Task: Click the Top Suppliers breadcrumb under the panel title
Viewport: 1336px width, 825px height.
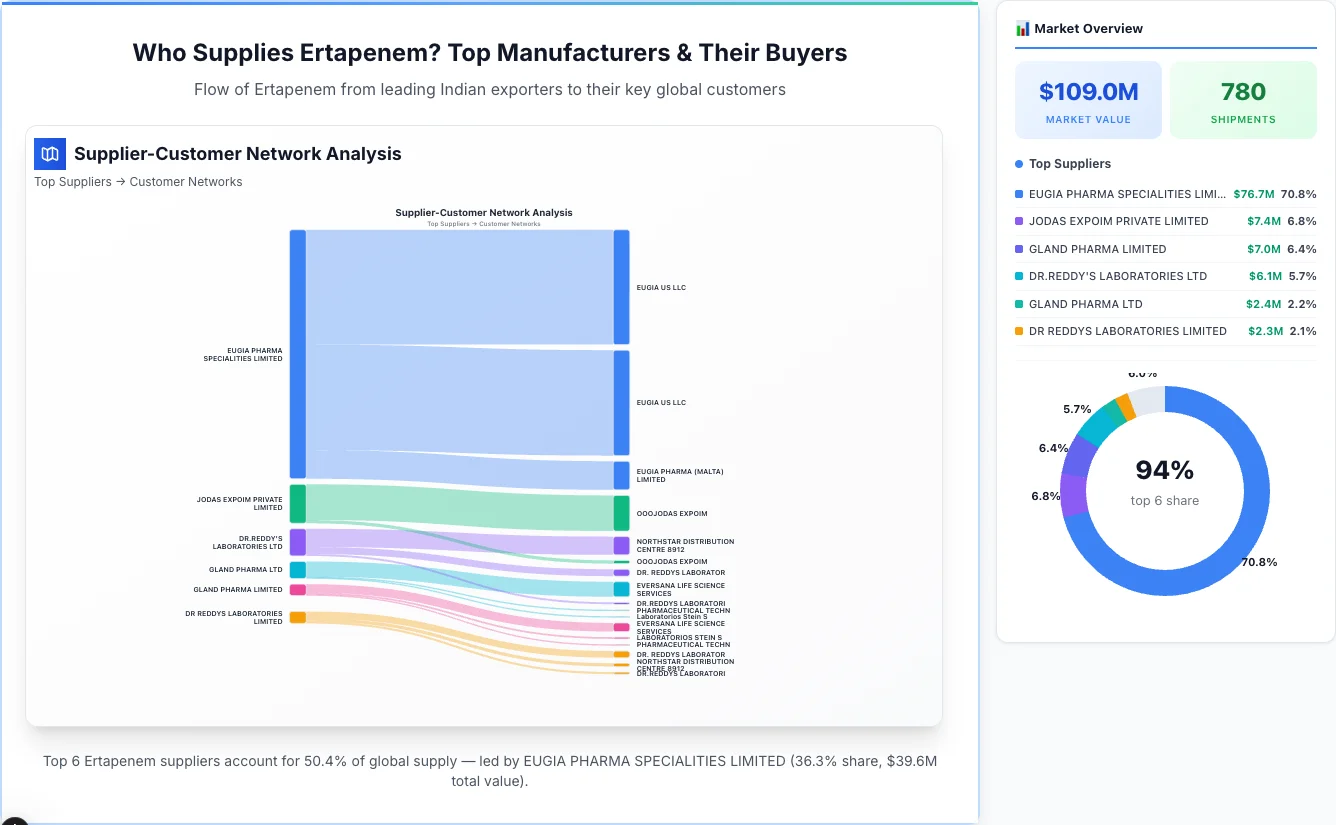Action: 73,181
